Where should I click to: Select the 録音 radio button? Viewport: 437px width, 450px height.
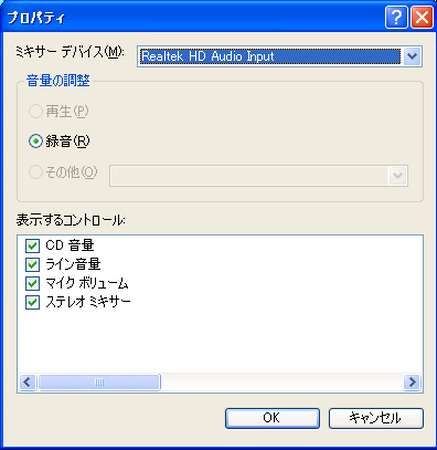(x=35, y=141)
